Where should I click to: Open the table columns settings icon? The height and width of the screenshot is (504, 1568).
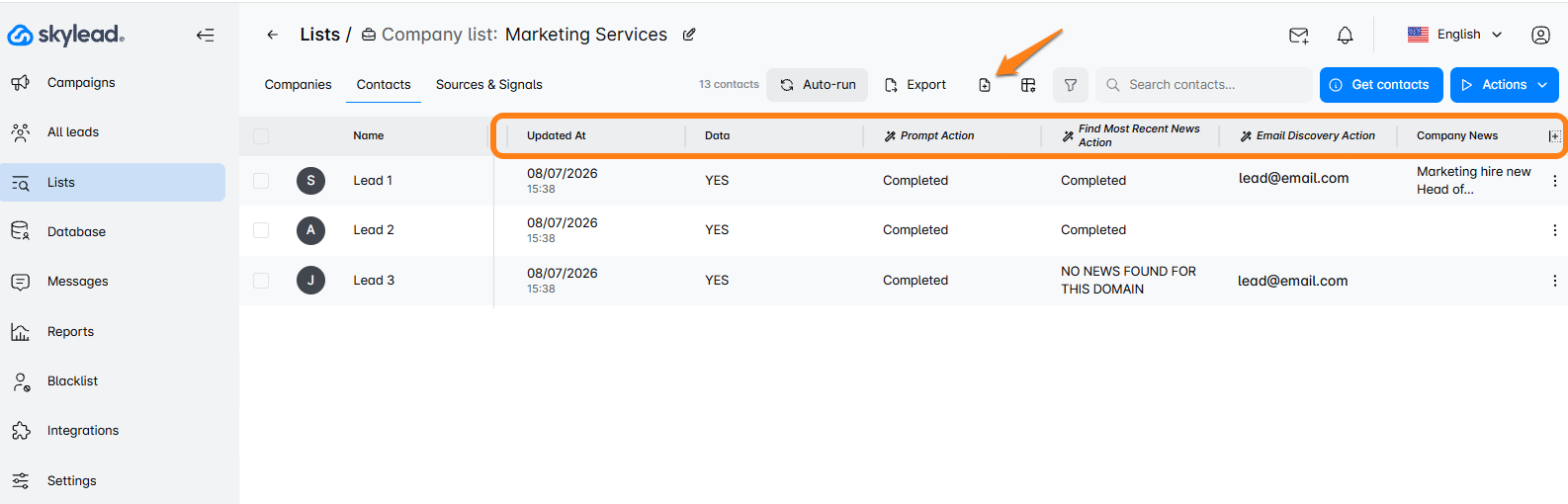(1028, 85)
